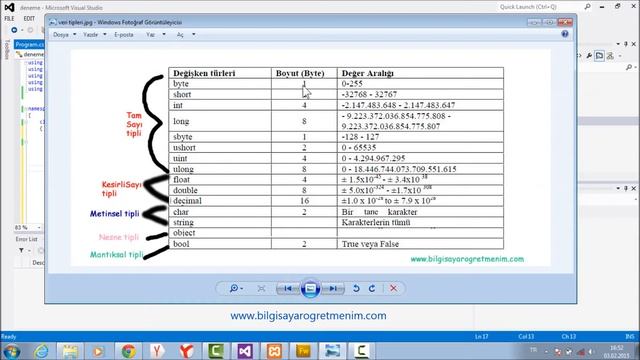640x360 pixels.
Task: Open the Yazdır menu in Photo Viewer
Action: tap(94, 35)
